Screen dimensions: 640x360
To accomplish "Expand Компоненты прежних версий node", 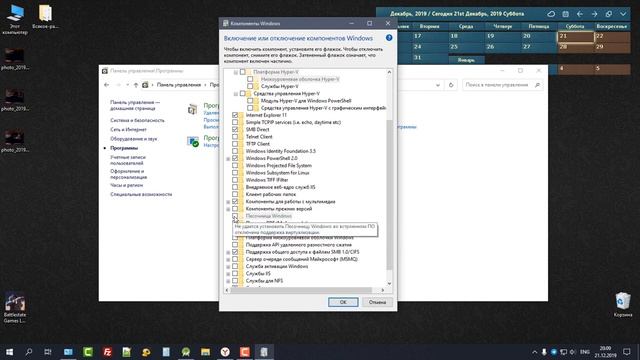I will click(x=228, y=209).
